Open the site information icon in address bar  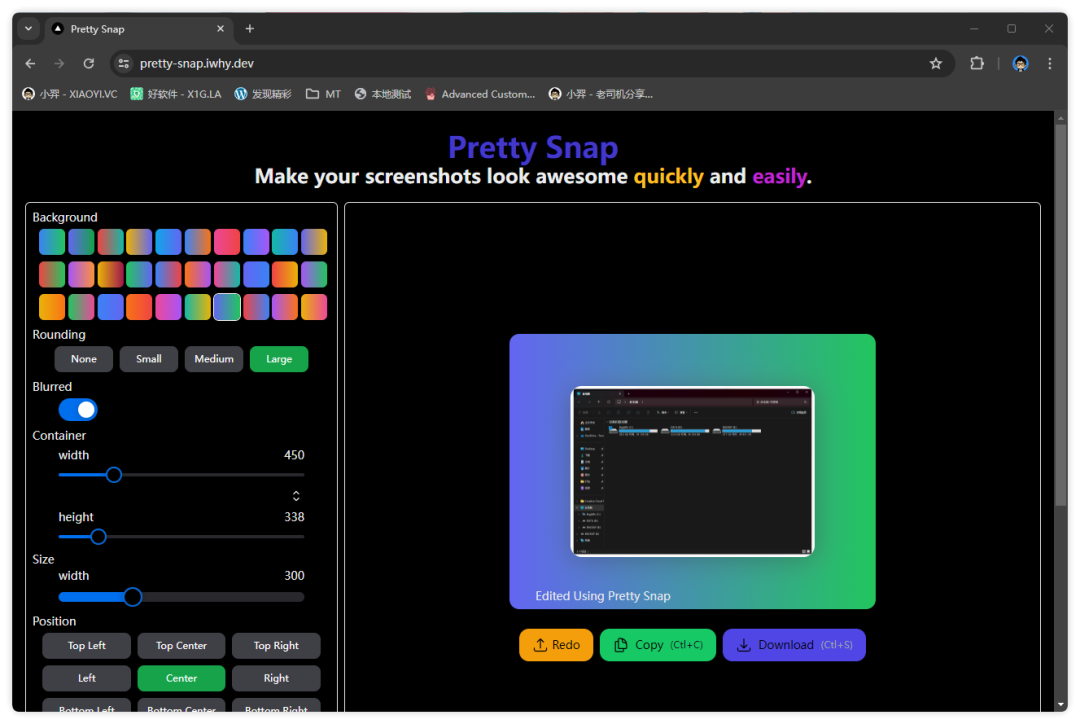(123, 63)
